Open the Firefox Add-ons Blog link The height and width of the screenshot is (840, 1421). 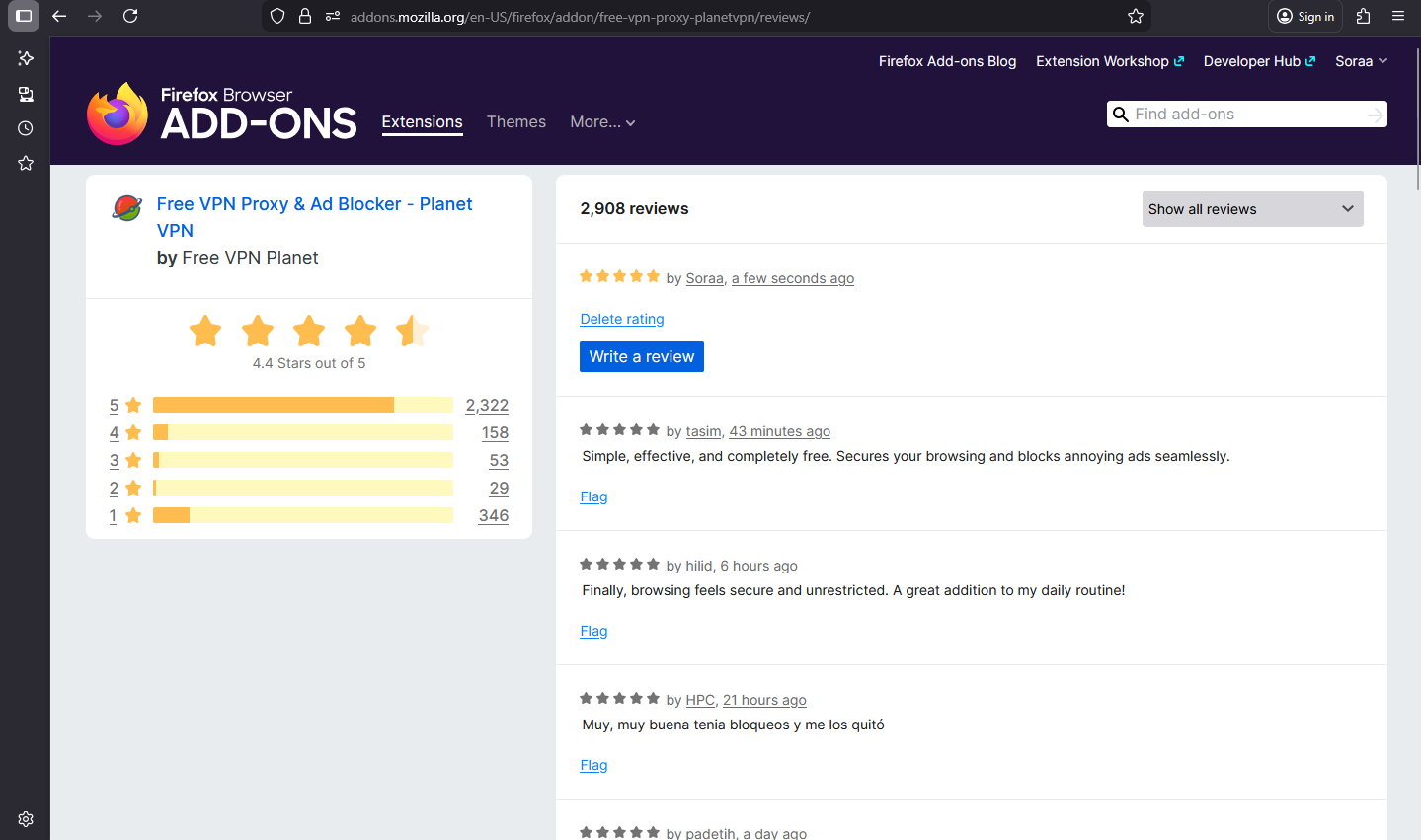click(947, 61)
